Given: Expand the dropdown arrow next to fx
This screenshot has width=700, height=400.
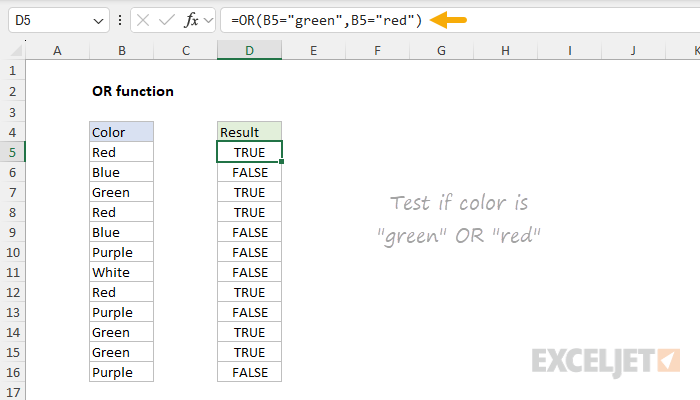Looking at the screenshot, I should (208, 20).
